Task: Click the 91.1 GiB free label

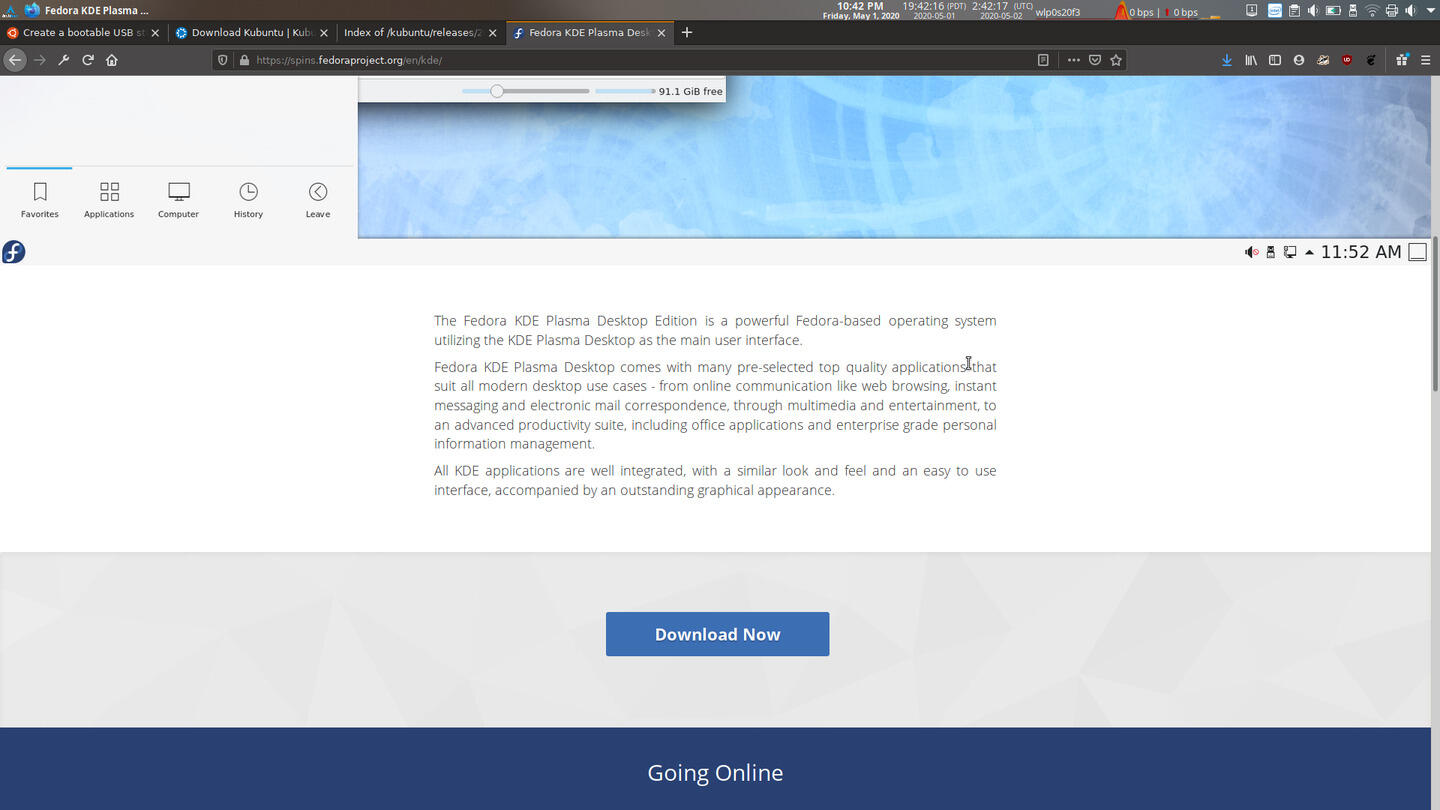Action: pyautogui.click(x=690, y=91)
